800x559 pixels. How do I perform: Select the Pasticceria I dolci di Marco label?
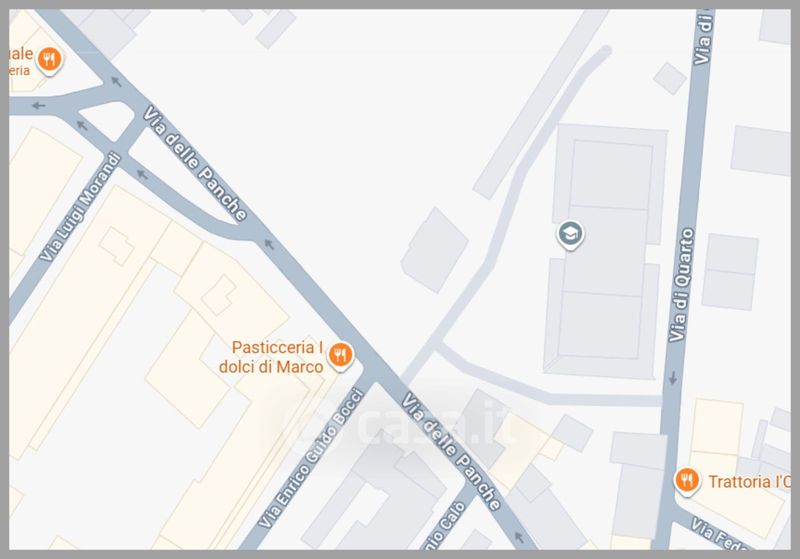point(271,357)
